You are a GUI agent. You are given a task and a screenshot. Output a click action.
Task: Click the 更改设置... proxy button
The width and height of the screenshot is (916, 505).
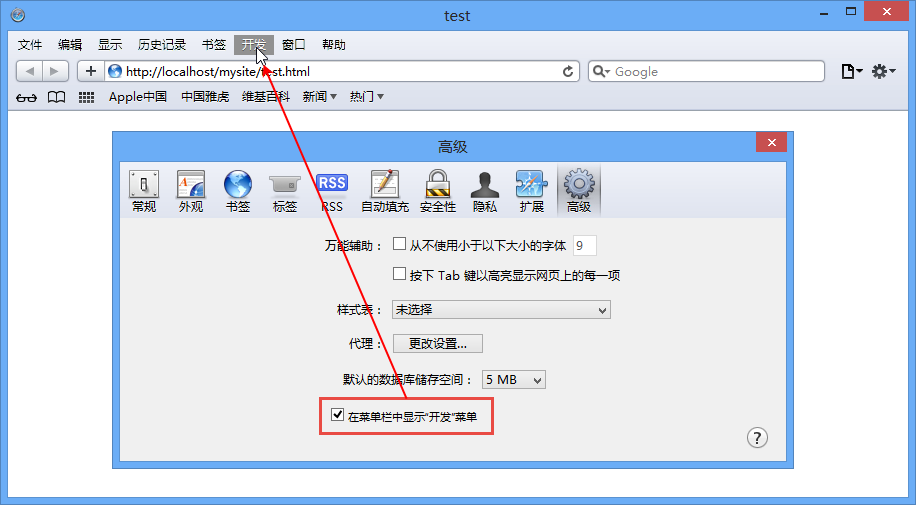point(438,344)
